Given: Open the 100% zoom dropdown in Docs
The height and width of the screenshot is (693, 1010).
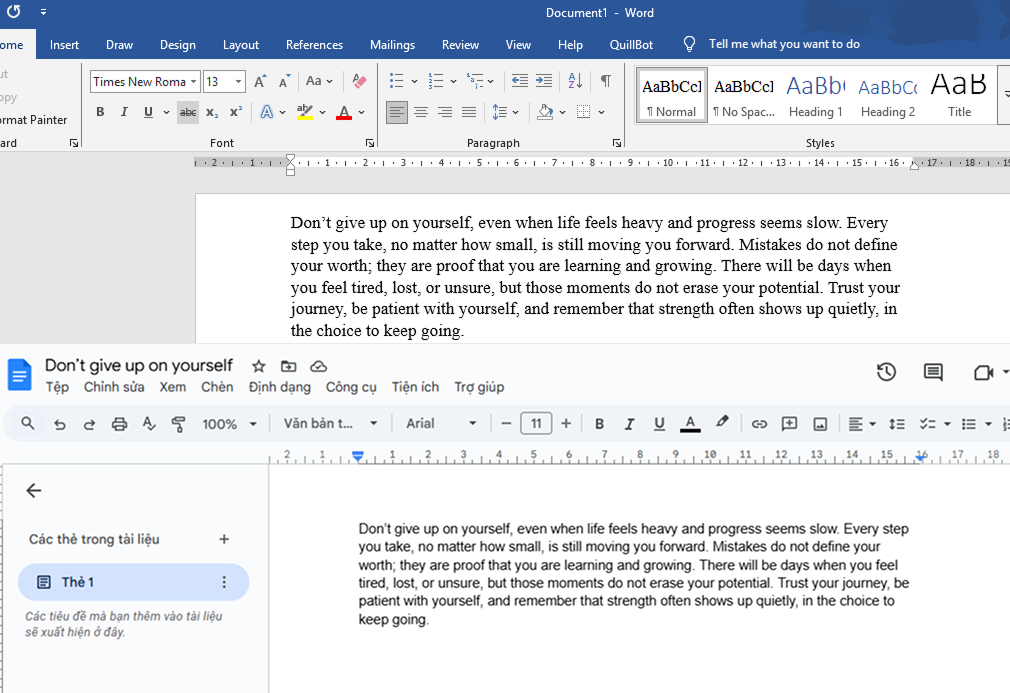Looking at the screenshot, I should pyautogui.click(x=229, y=424).
